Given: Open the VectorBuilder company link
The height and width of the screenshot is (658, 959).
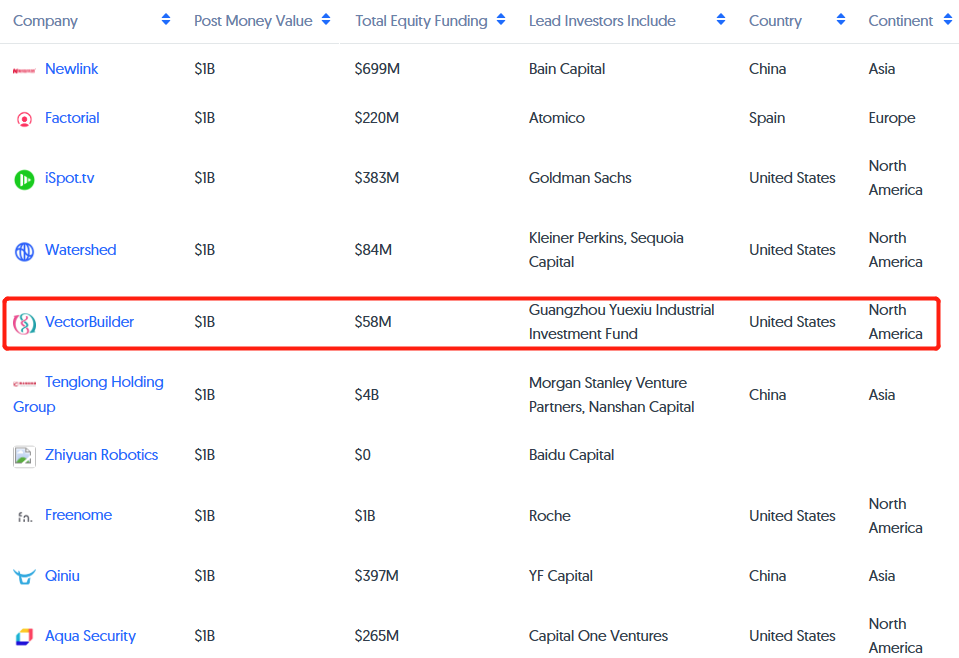Looking at the screenshot, I should (89, 322).
